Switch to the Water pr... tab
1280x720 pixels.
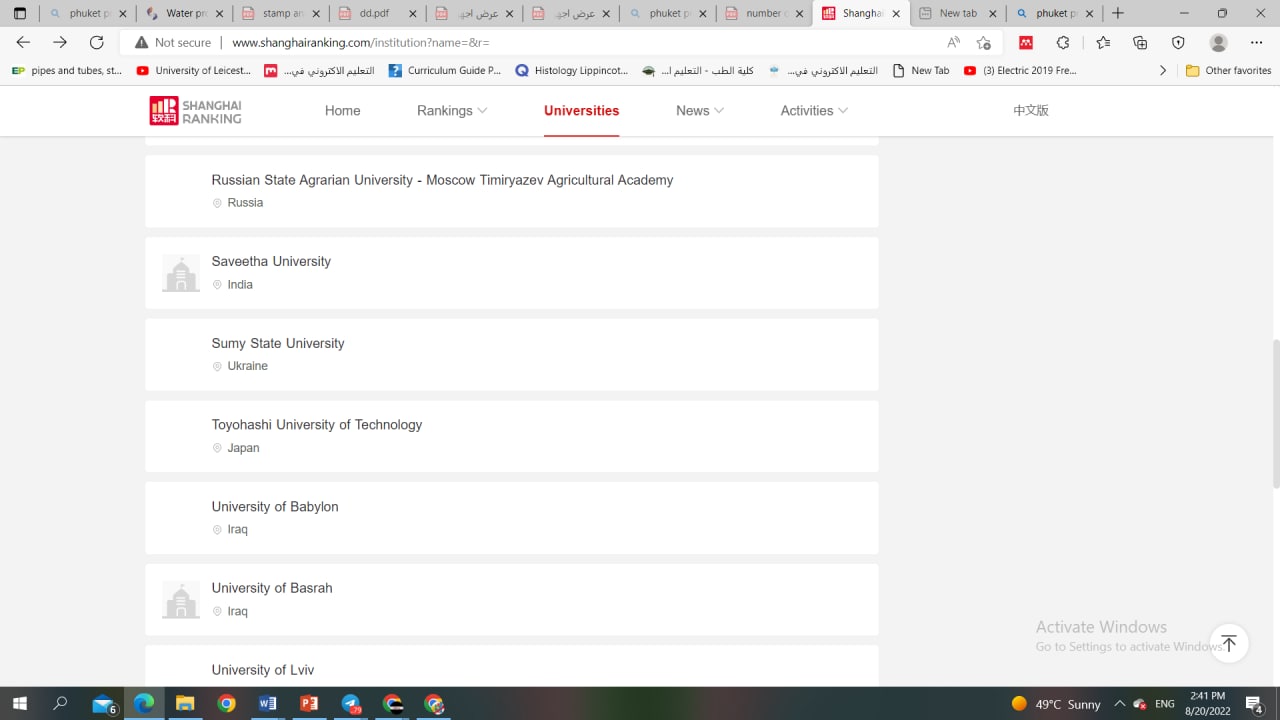pos(182,13)
